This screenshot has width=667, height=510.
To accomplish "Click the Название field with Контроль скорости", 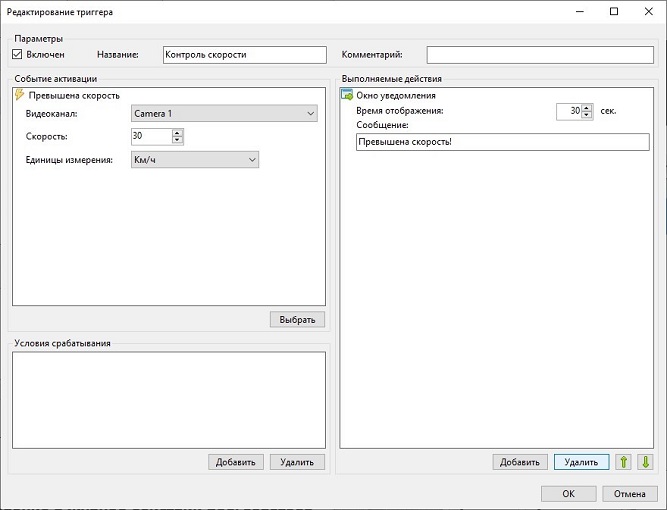I will coord(245,55).
